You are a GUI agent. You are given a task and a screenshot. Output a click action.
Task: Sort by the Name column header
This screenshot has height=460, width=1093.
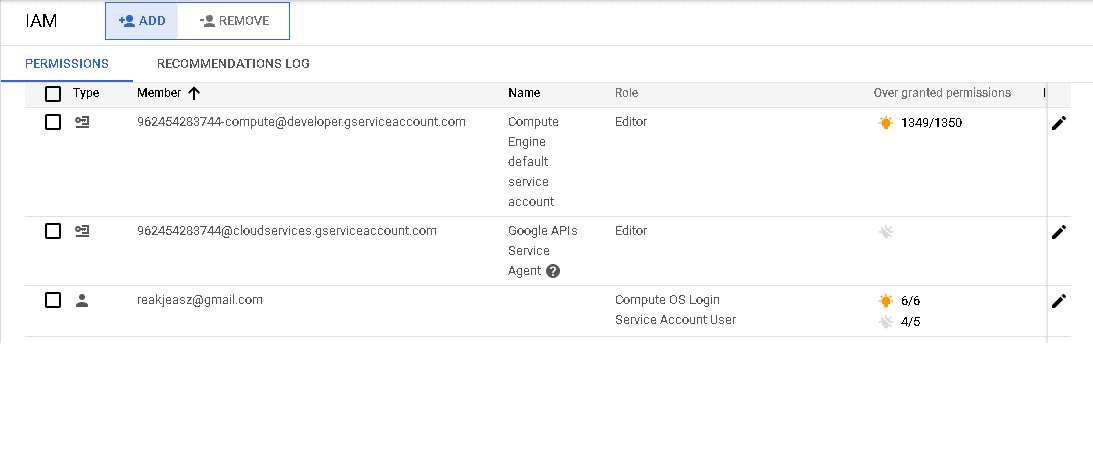tap(523, 93)
